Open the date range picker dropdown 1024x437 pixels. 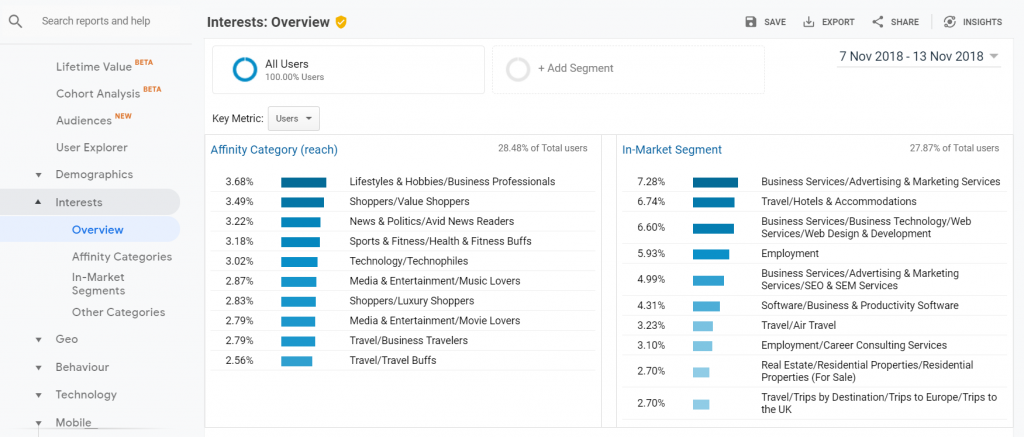tap(920, 56)
